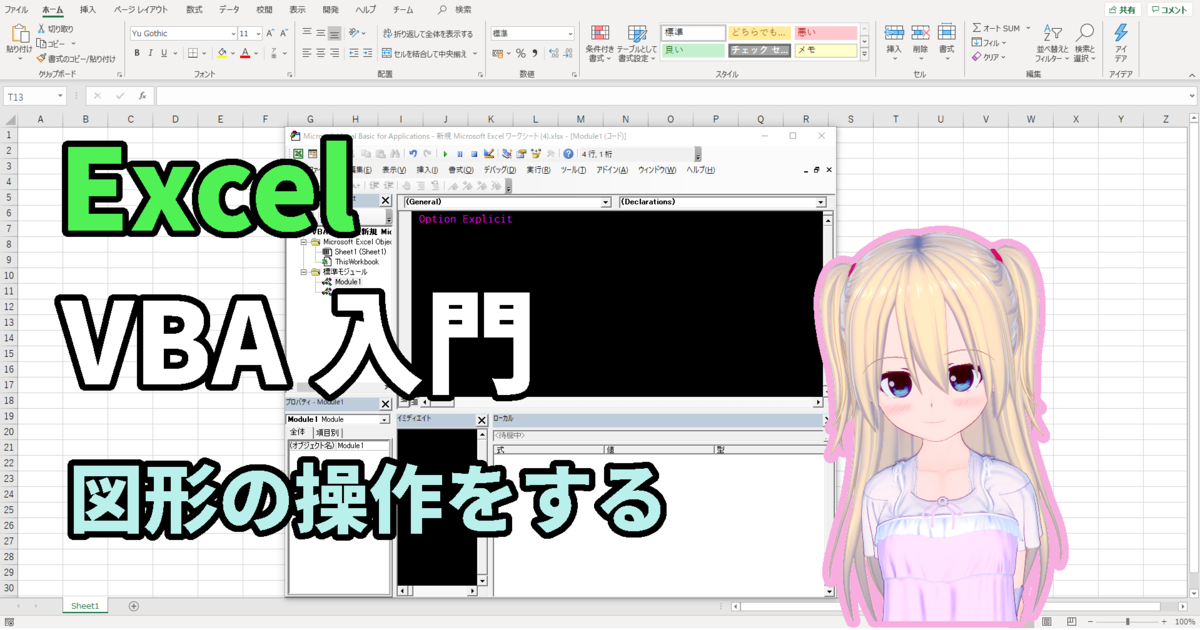
Task: Select Module1 in the VBA project tree
Action: [348, 282]
